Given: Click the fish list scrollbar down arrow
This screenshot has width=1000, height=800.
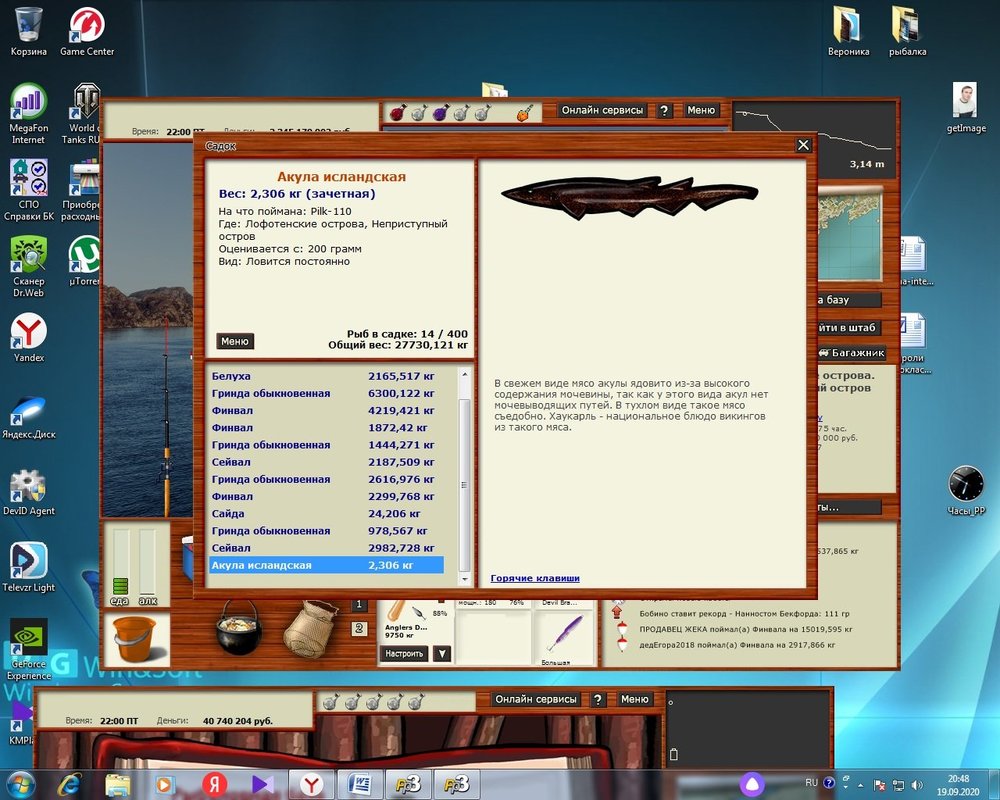Looking at the screenshot, I should click(x=463, y=579).
